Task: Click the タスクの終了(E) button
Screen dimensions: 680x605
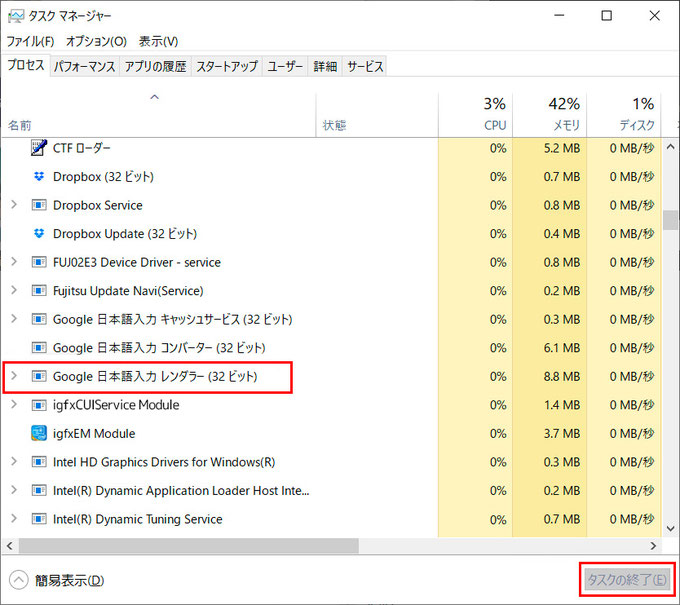Action: [627, 579]
